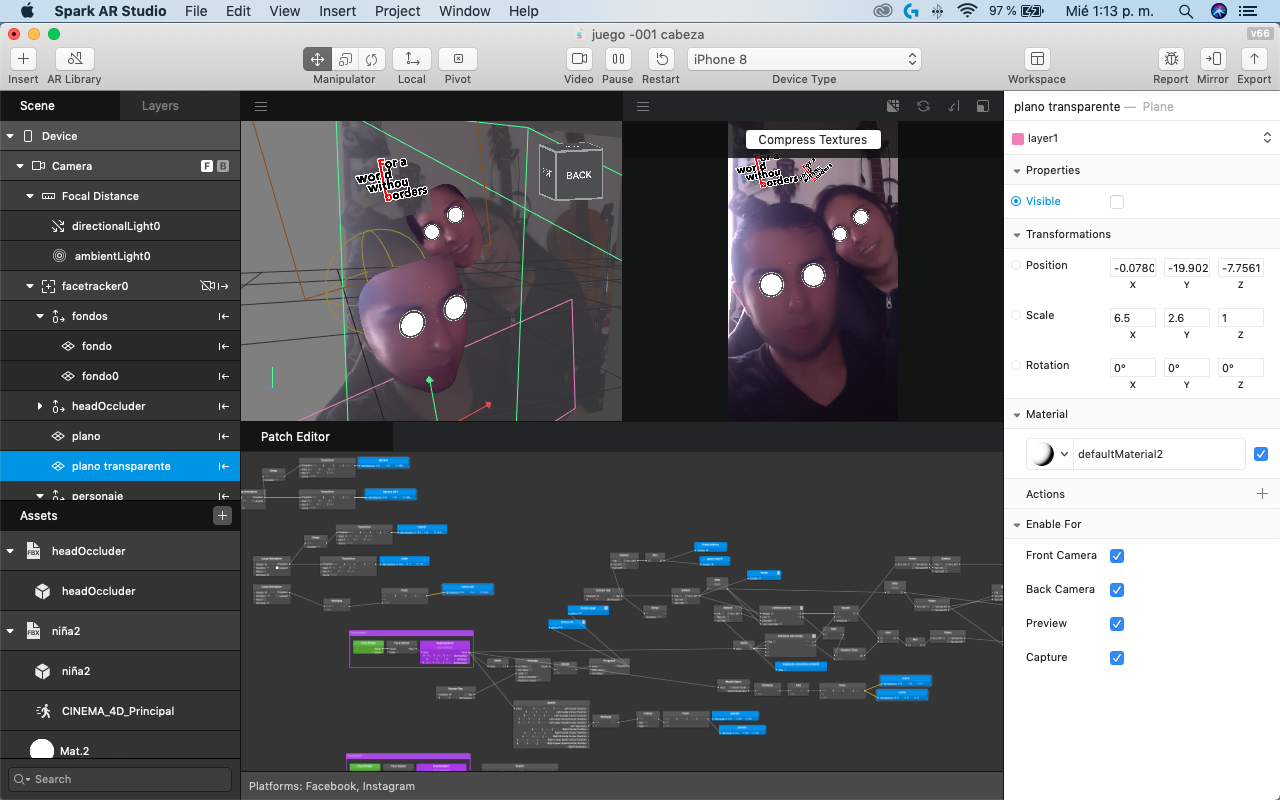Image resolution: width=1280 pixels, height=800 pixels.
Task: Expand the headOccluder scene group
Action: coord(40,406)
